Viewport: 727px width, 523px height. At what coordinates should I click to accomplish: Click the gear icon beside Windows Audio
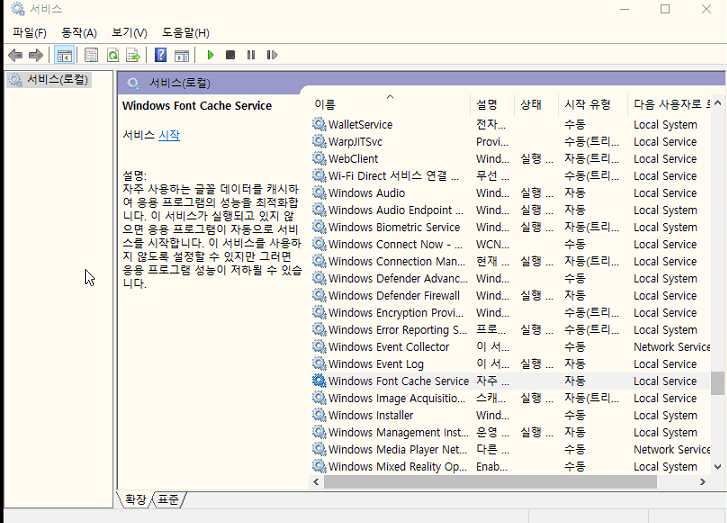pyautogui.click(x=319, y=193)
